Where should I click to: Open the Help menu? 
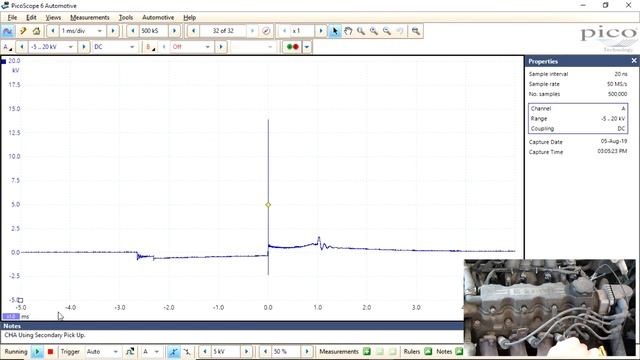click(189, 18)
